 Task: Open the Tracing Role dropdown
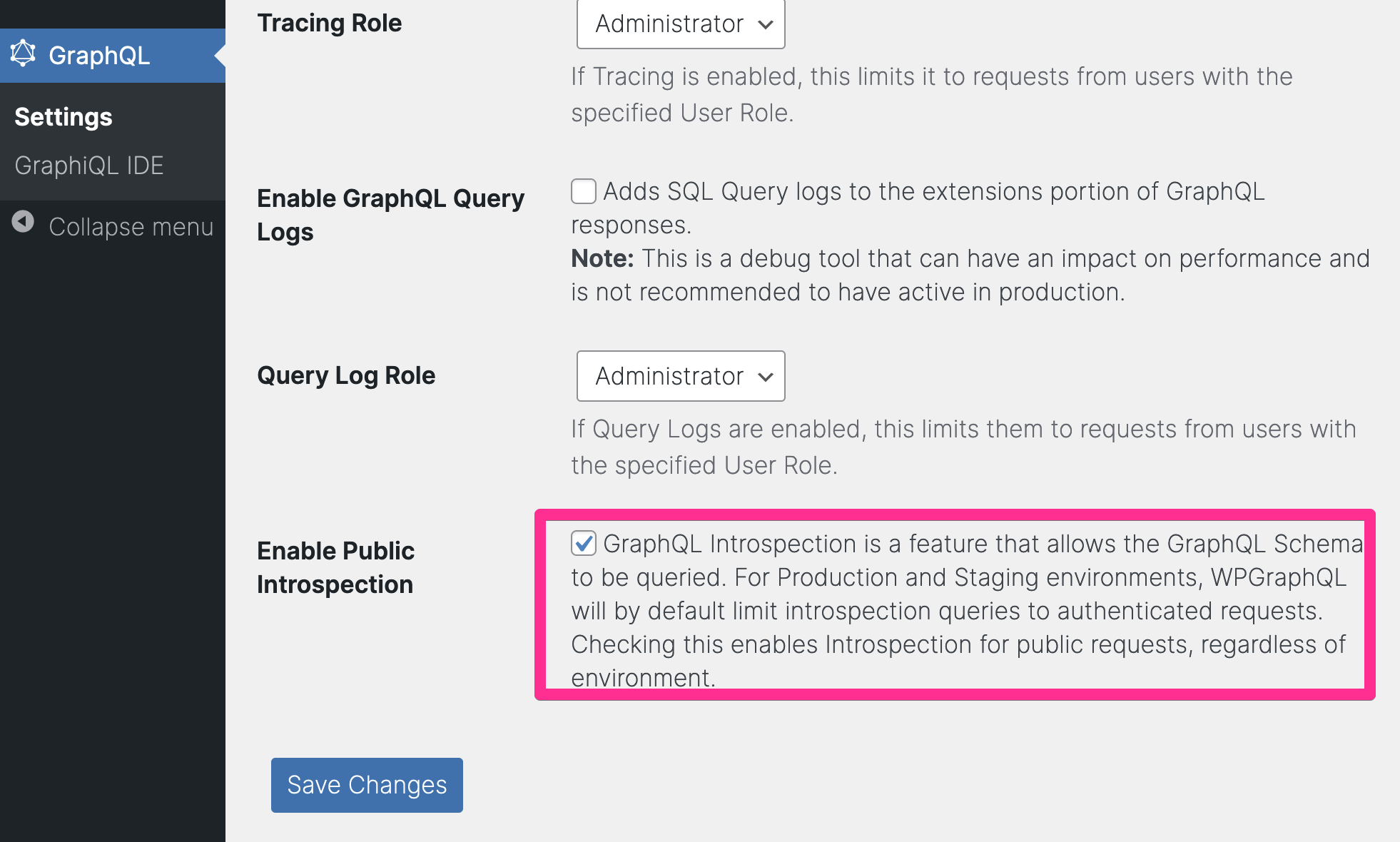point(681,24)
